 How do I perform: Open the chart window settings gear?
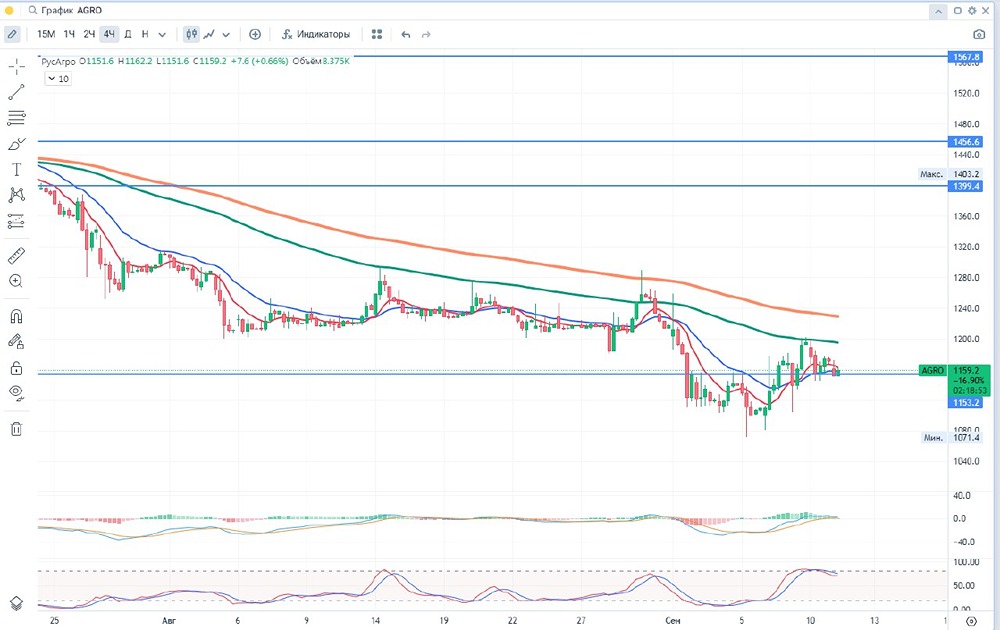[x=972, y=11]
